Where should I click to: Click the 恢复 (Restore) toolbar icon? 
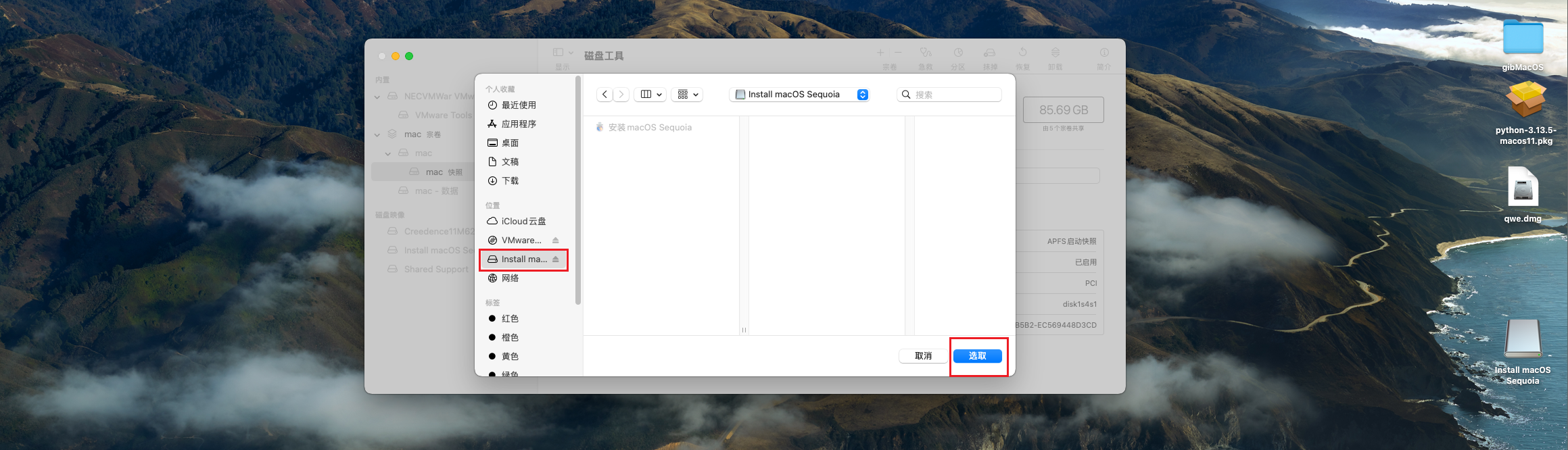click(1022, 53)
